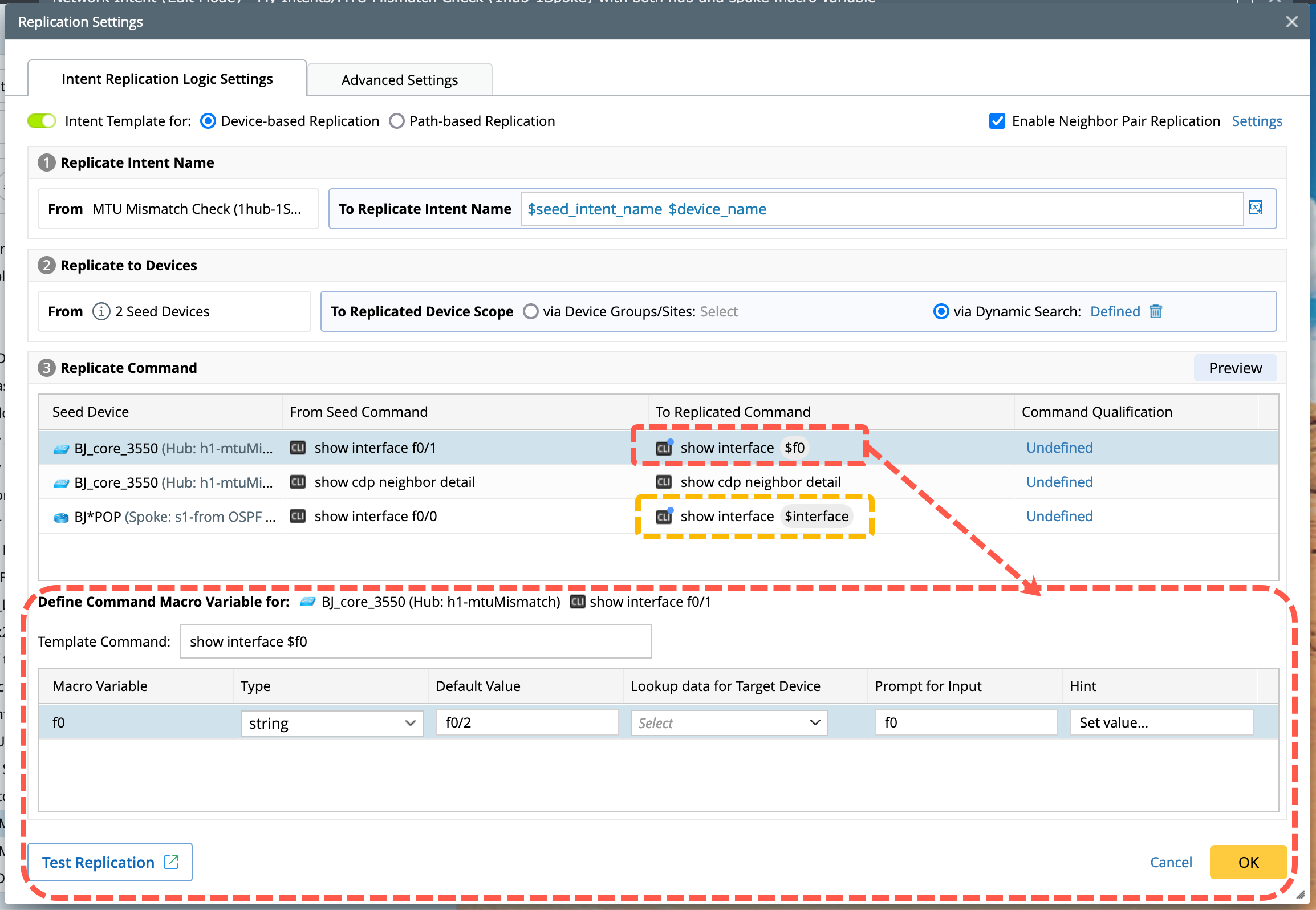Click the insert variable icon in intent name field
Viewport: 1316px width, 910px height.
pyautogui.click(x=1255, y=208)
